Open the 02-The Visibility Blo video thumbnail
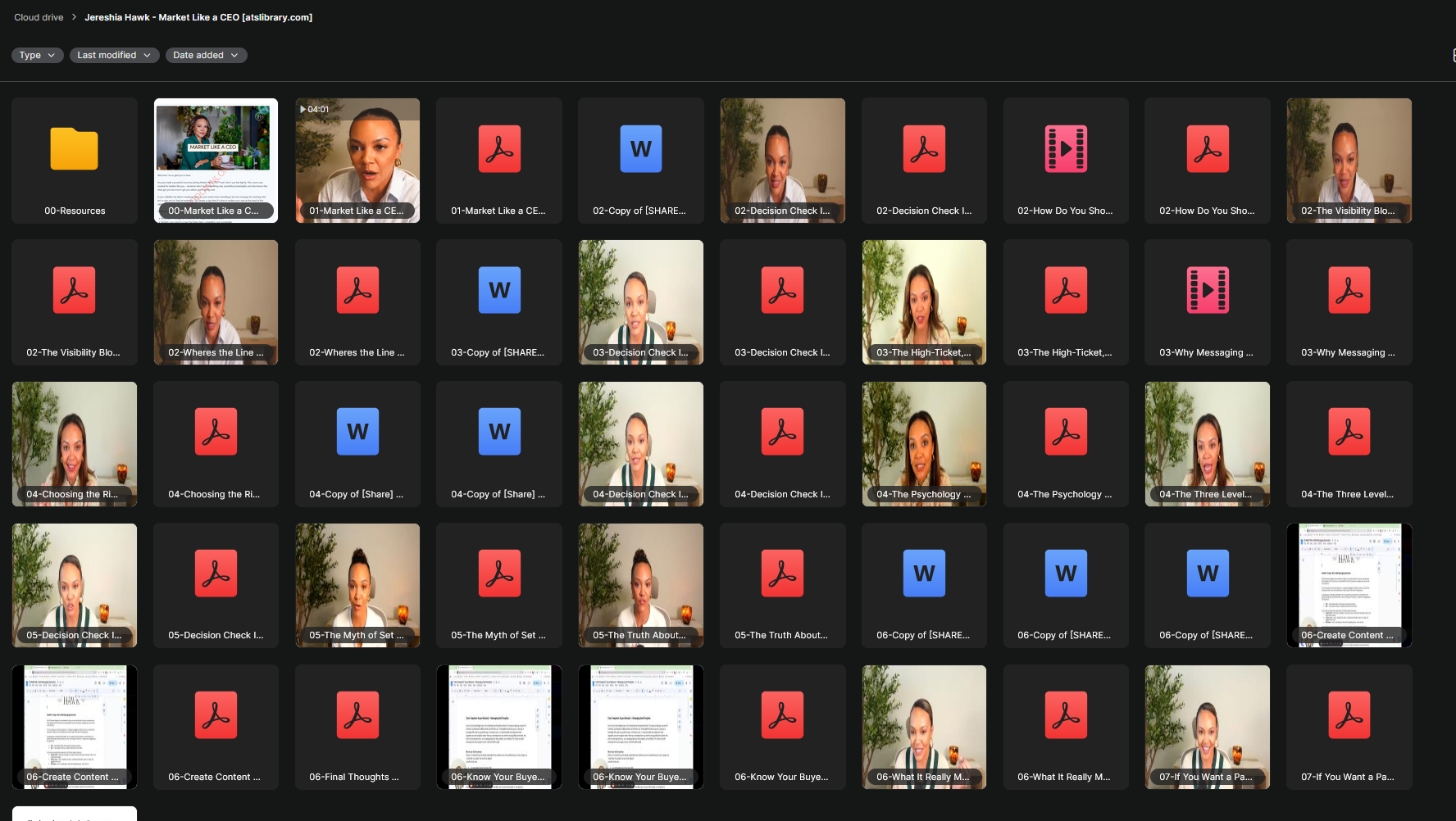1456x821 pixels. tap(1349, 156)
